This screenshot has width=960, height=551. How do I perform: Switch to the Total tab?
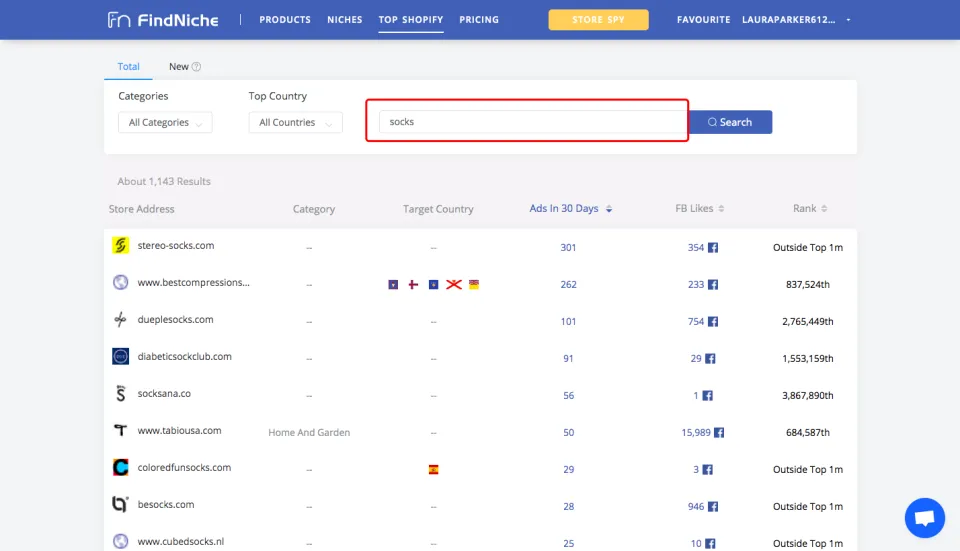click(x=128, y=67)
